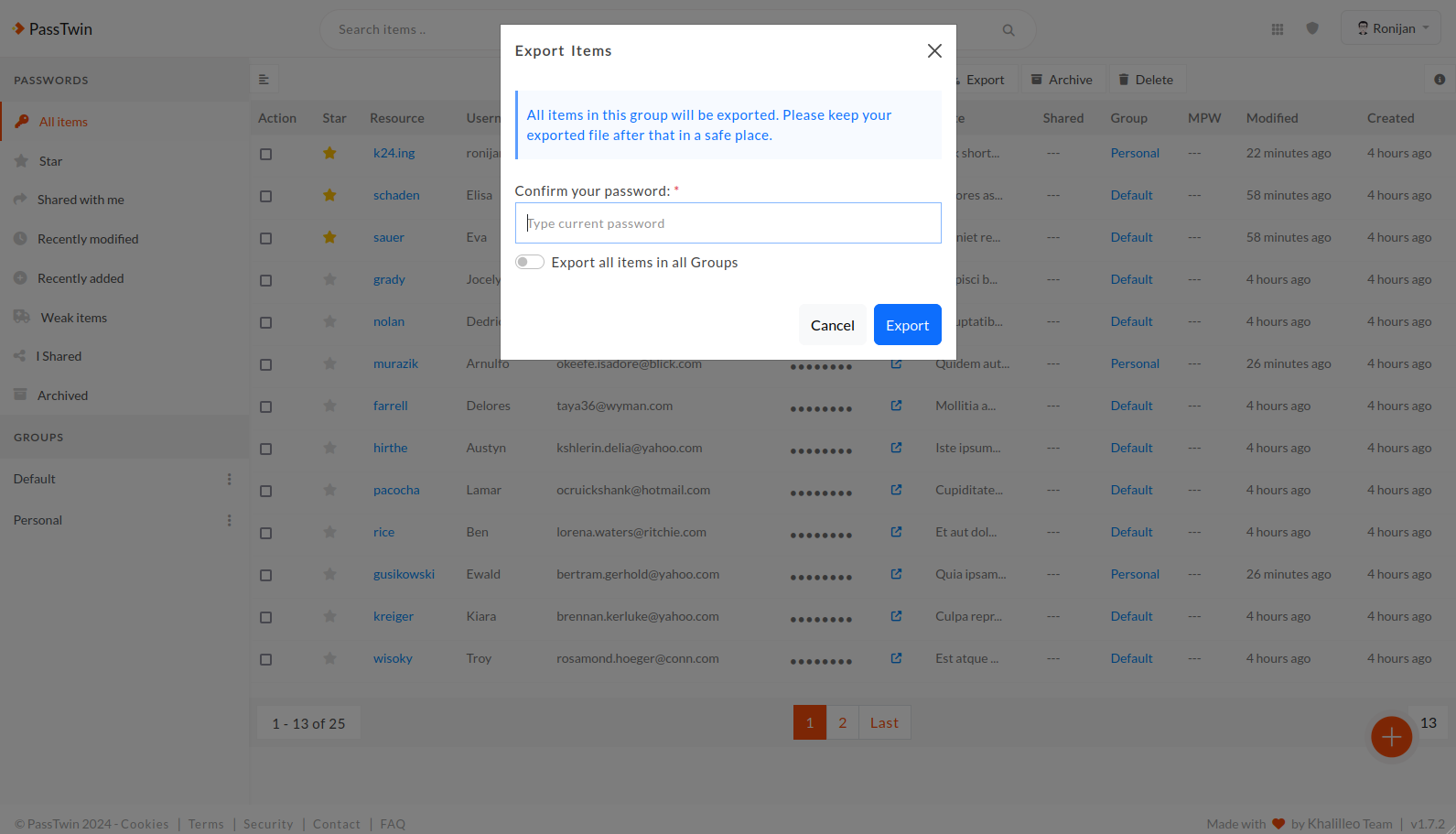Check the schaden row checkbox
Viewport: 1456px width, 834px height.
(x=265, y=196)
